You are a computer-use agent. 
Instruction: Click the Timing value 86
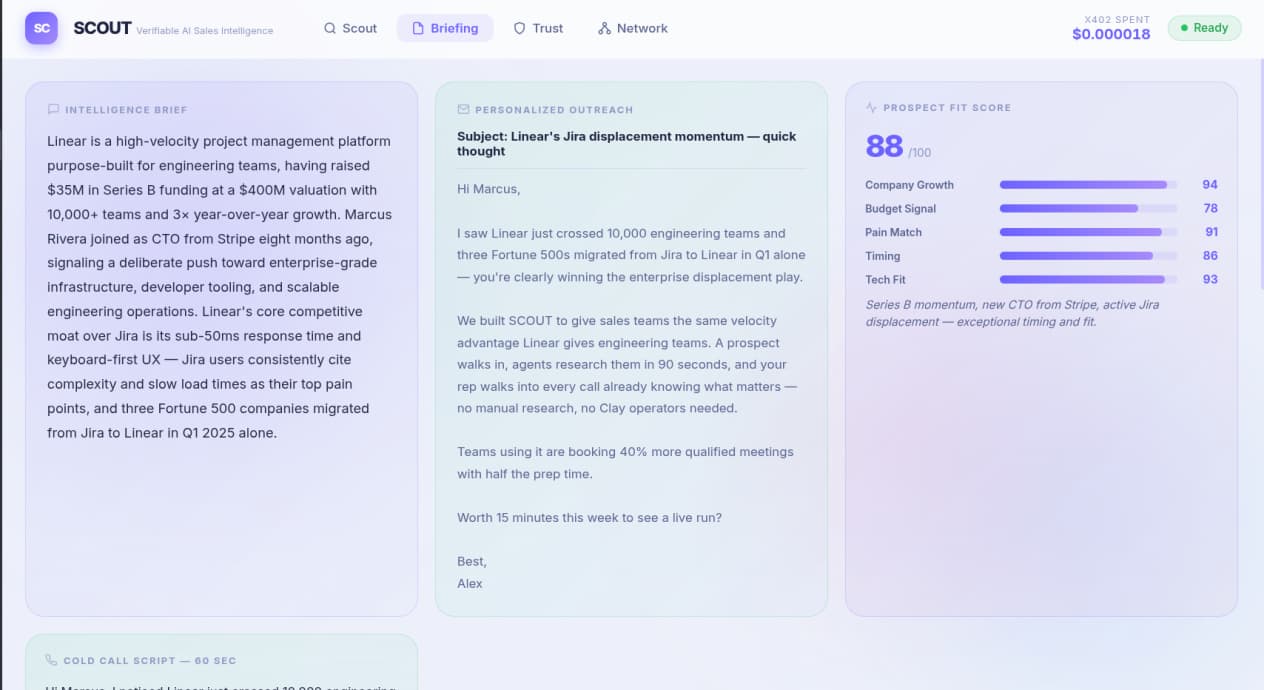point(1210,256)
